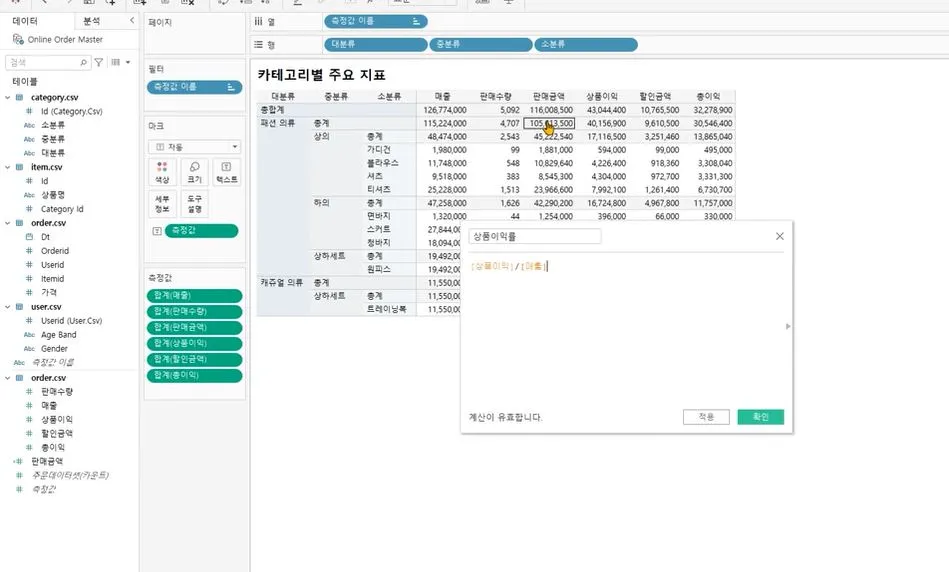
Task: Select the 대분류 pill on the rows shelf
Action: click(376, 45)
